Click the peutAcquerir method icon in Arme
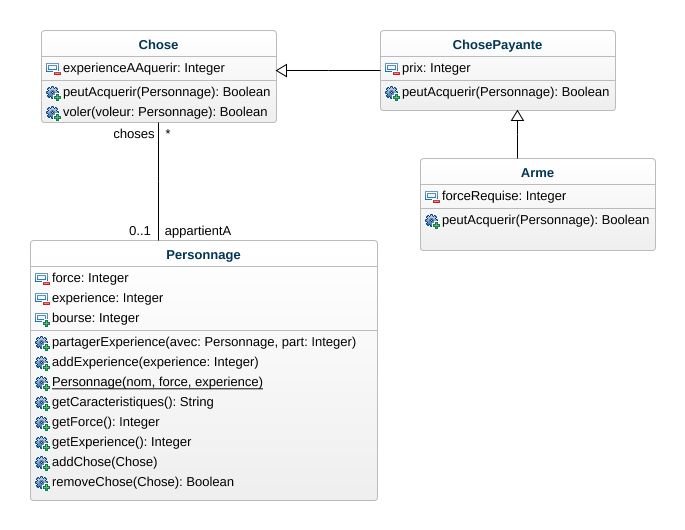This screenshot has height=530, width=685. [432, 220]
